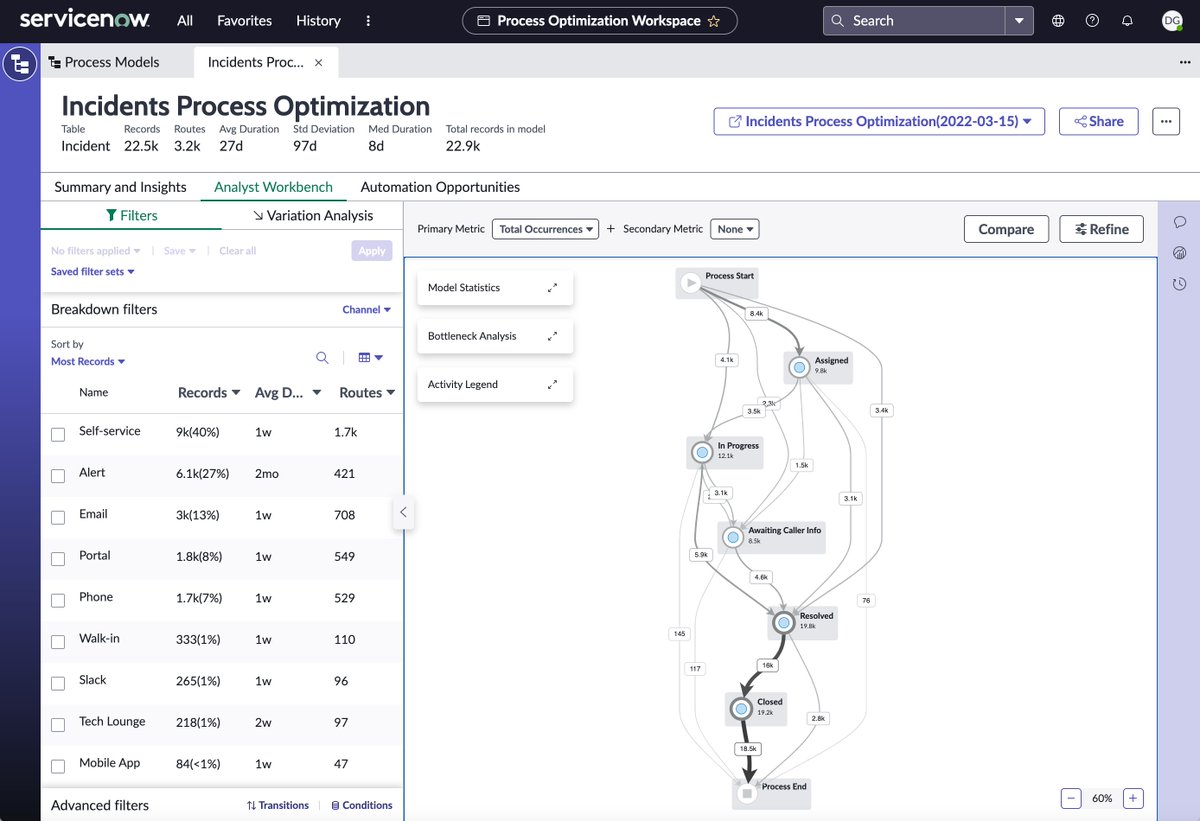Open the table view options icon
Image resolution: width=1200 pixels, height=821 pixels.
370,357
